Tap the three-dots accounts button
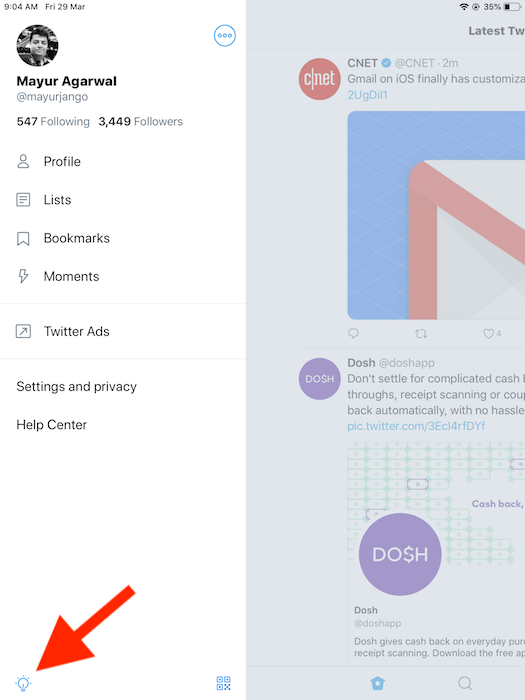The width and height of the screenshot is (525, 700). pos(225,35)
